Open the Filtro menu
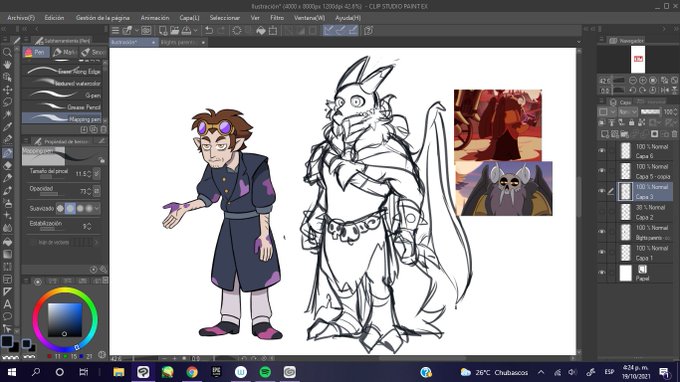 point(277,18)
